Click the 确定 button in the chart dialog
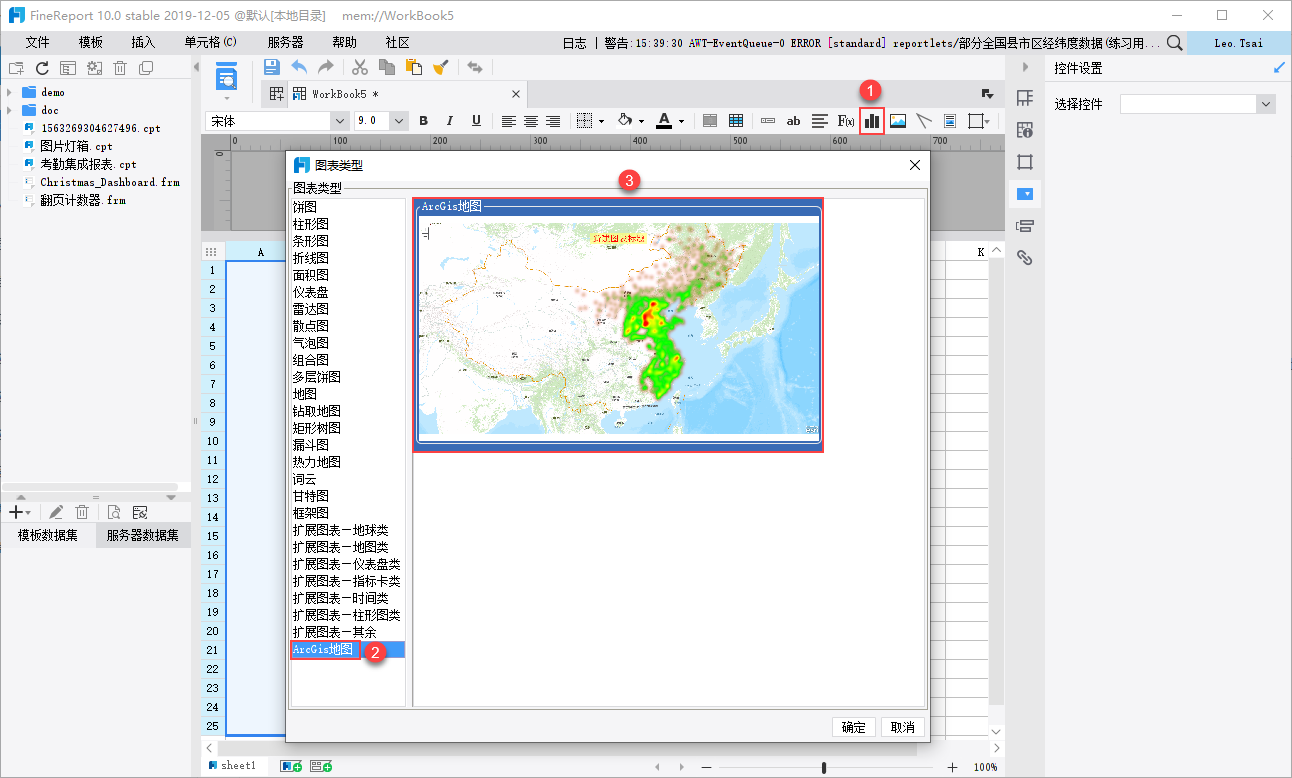 tap(854, 727)
